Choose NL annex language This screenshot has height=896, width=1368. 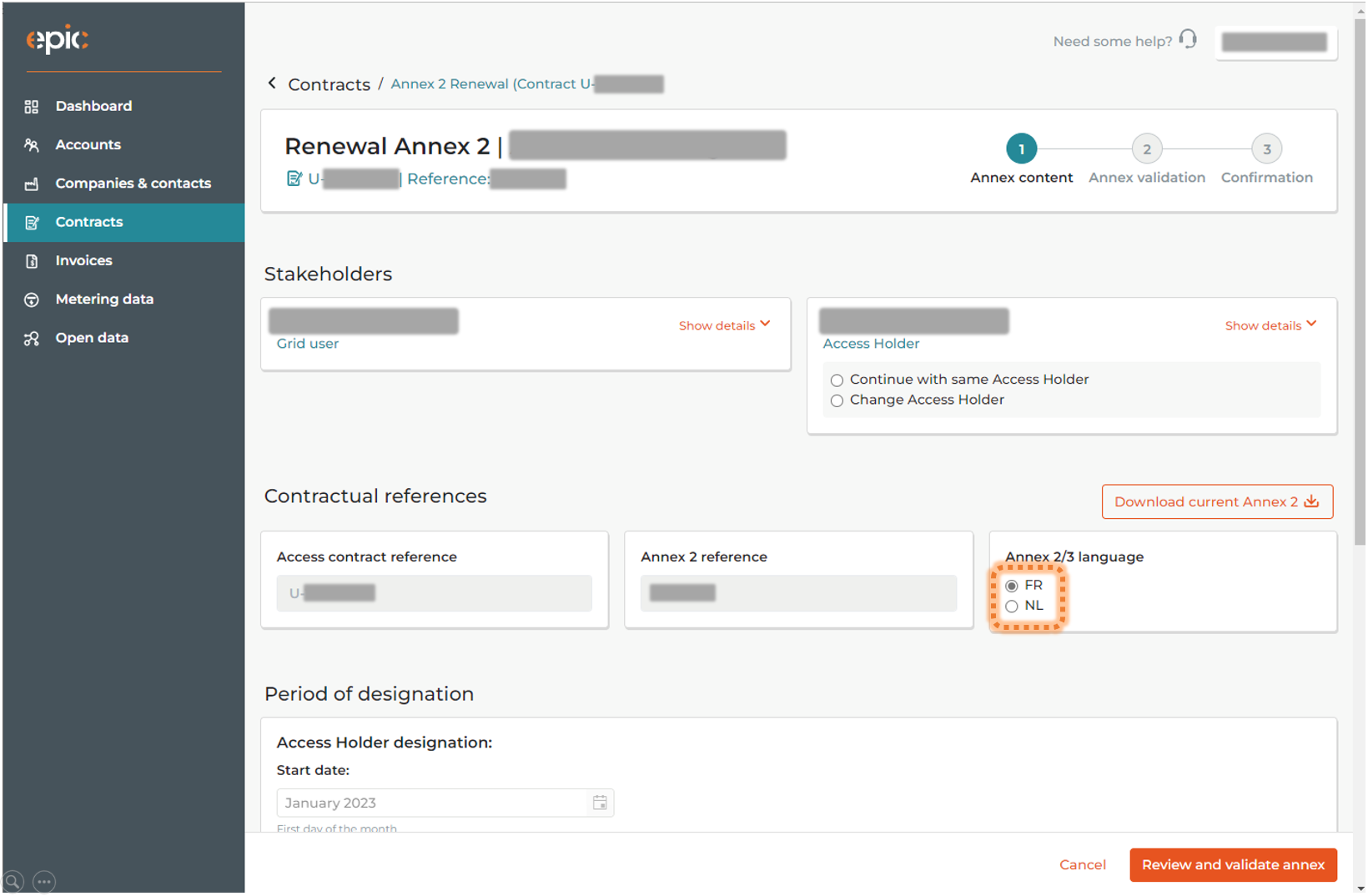[x=1012, y=607]
